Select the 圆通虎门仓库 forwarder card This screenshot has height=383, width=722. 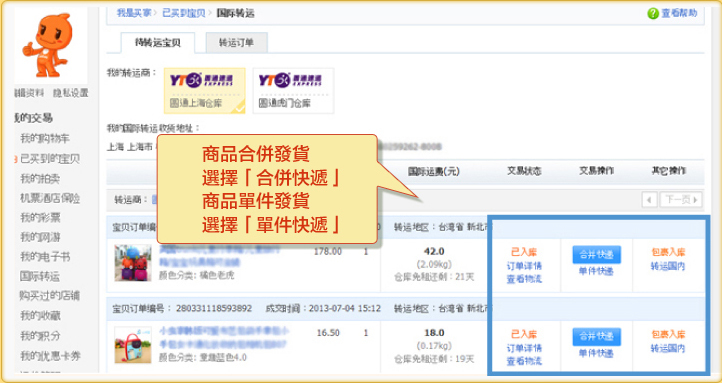(294, 91)
